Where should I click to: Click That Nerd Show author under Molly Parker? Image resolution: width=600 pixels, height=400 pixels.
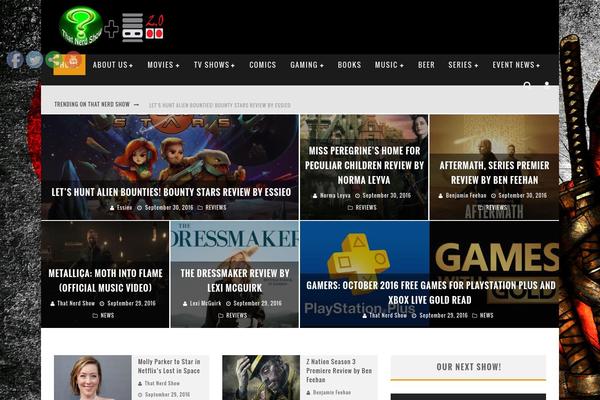(162, 384)
